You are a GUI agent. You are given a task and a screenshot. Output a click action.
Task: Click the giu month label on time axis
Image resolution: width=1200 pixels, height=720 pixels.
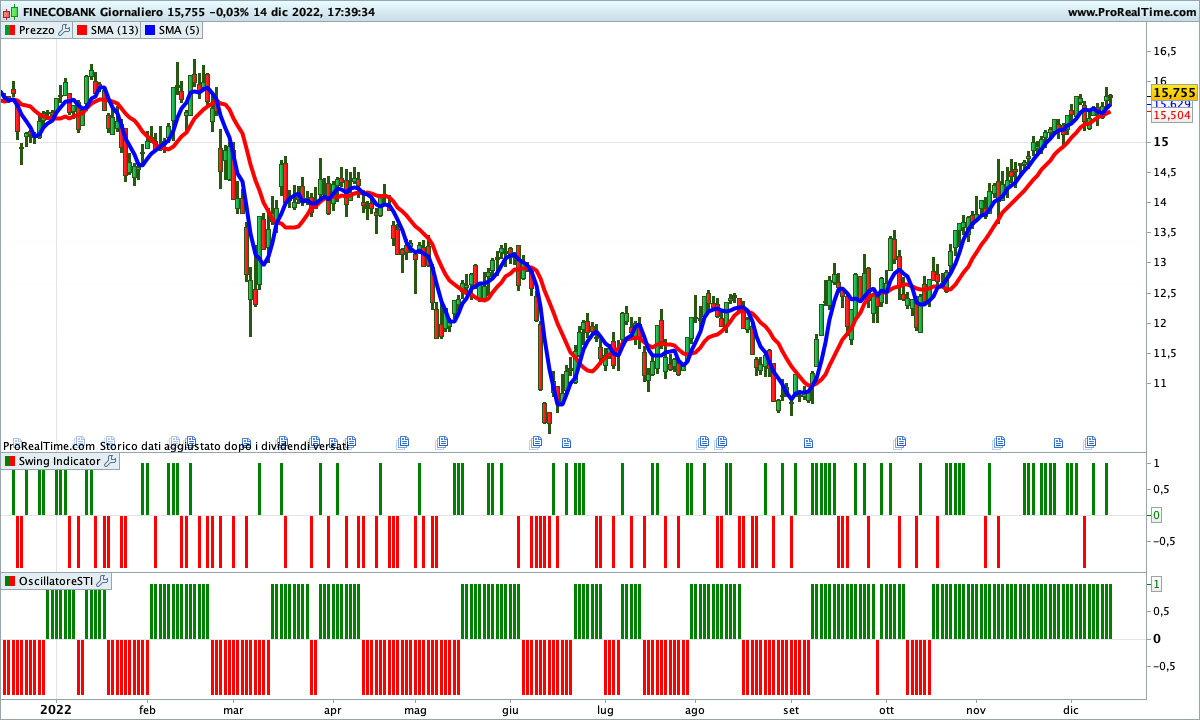(510, 709)
